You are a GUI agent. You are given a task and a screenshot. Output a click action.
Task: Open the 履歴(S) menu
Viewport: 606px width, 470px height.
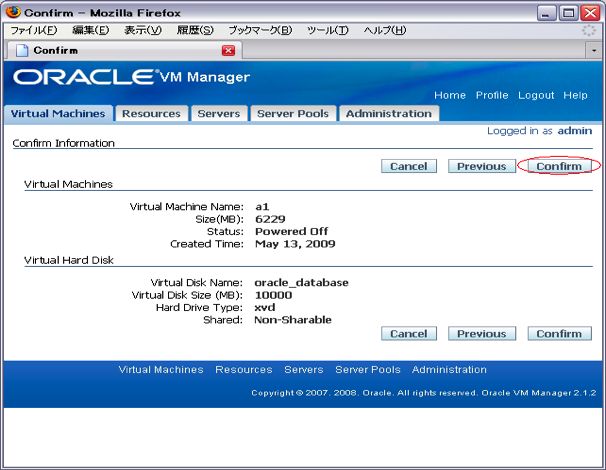coord(195,30)
